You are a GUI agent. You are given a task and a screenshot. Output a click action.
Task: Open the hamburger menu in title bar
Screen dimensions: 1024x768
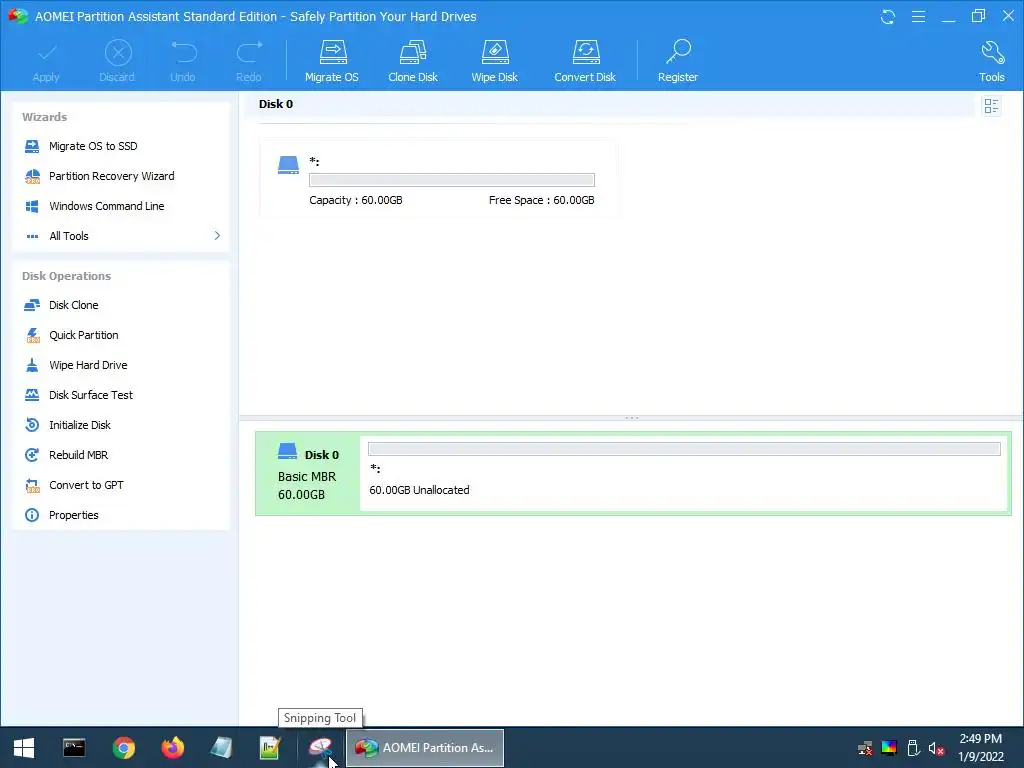[918, 17]
